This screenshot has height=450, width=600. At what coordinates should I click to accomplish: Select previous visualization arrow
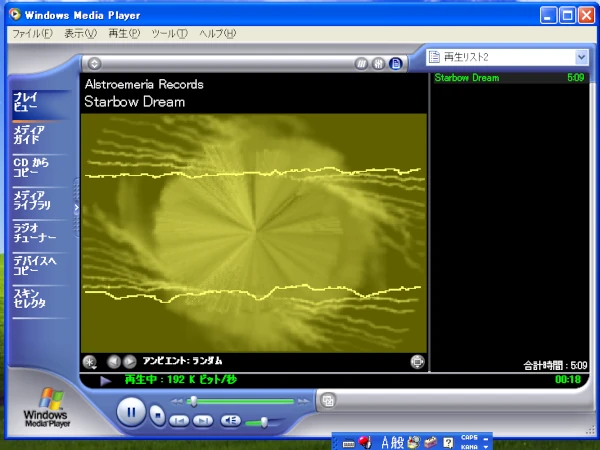pyautogui.click(x=114, y=361)
